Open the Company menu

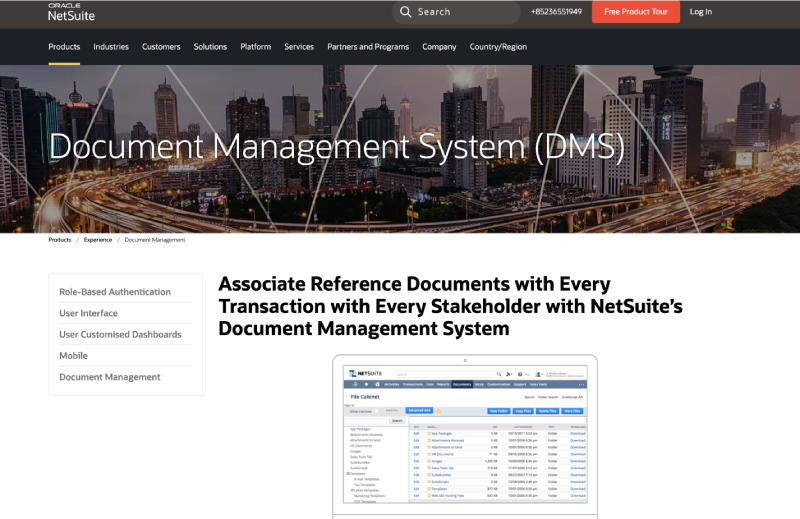click(439, 46)
